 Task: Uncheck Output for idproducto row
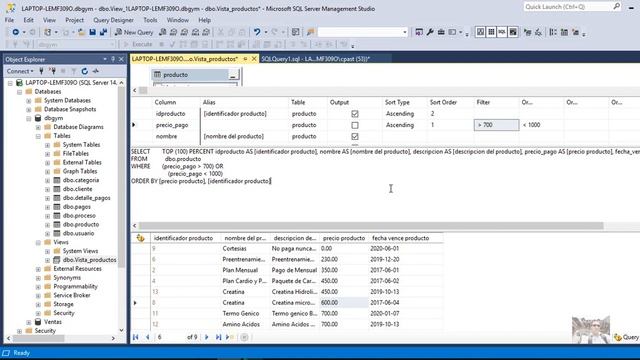pos(355,114)
